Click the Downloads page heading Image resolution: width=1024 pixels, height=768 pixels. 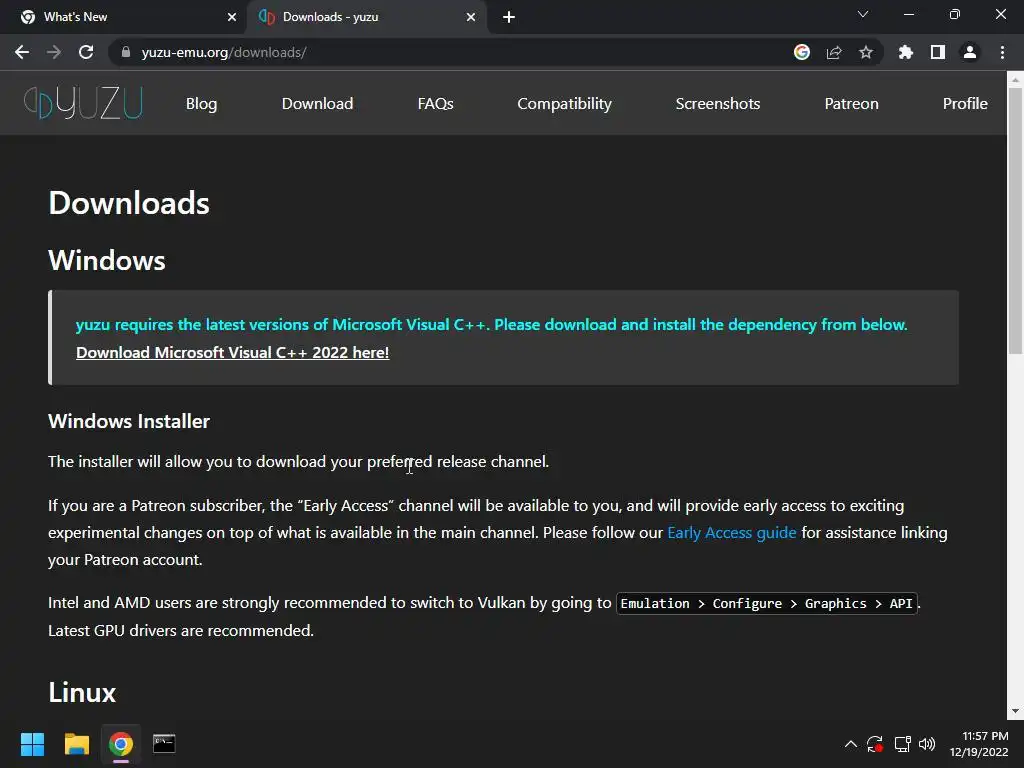click(x=129, y=203)
